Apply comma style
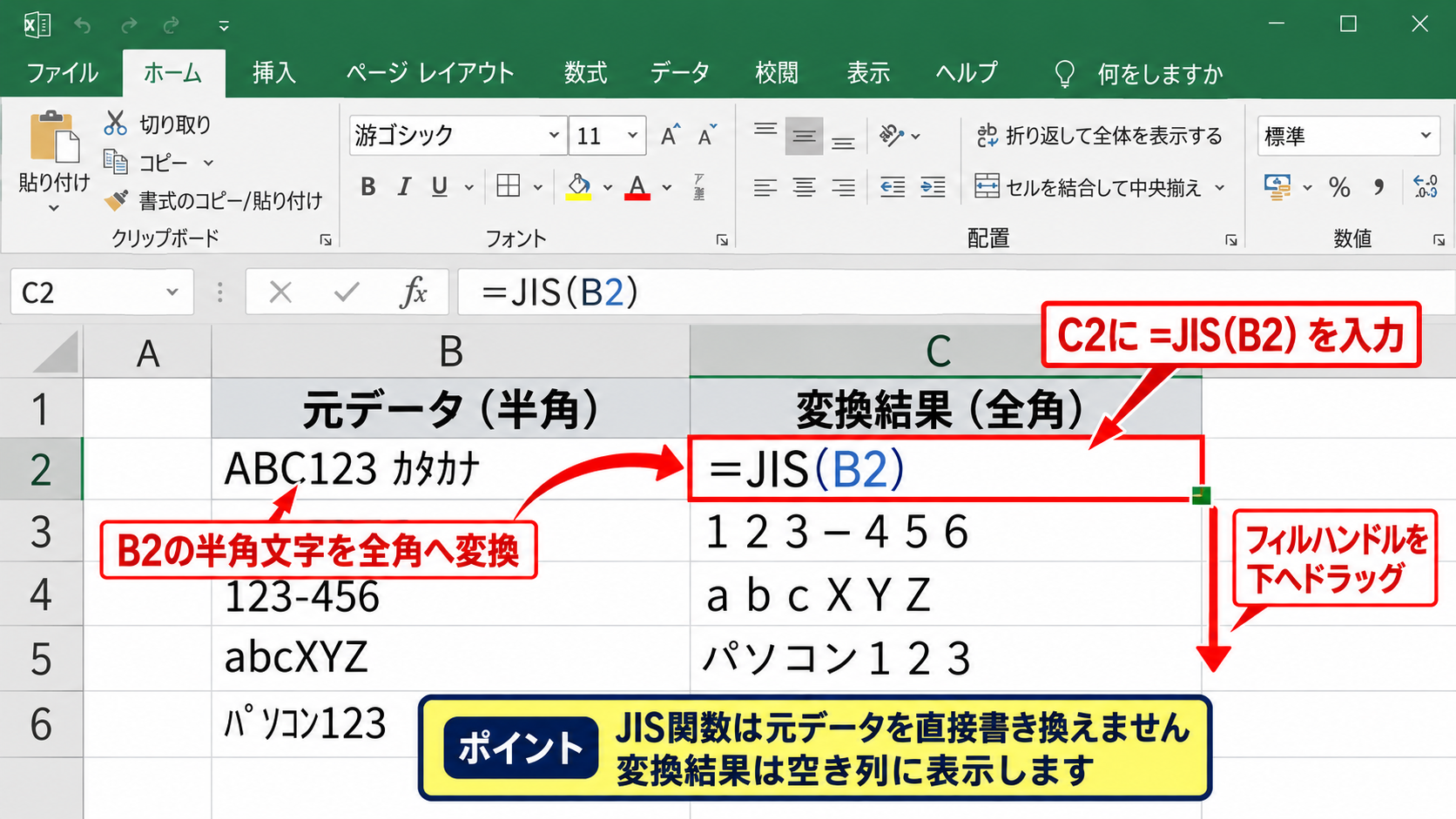Image resolution: width=1456 pixels, height=819 pixels. pos(1378,187)
